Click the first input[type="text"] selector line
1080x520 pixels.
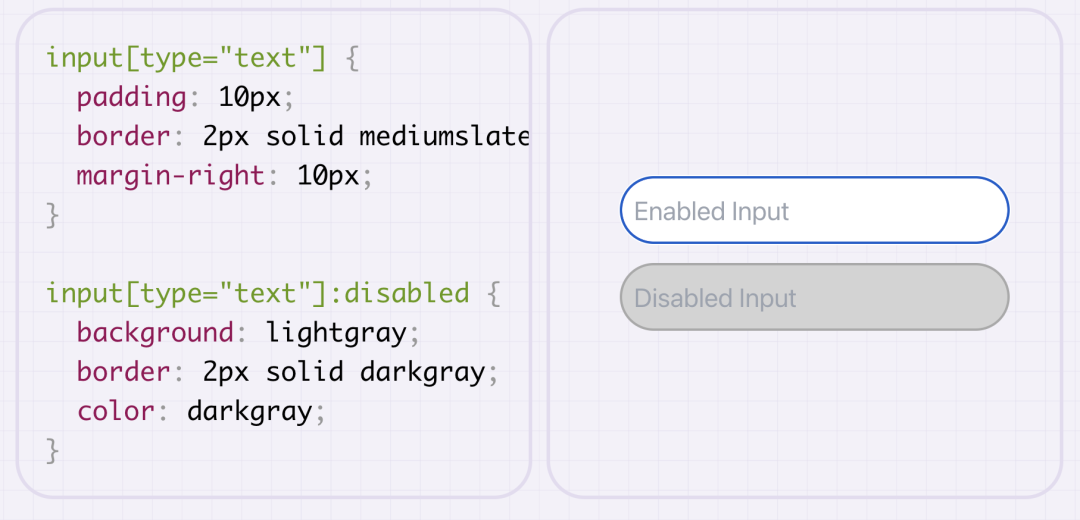coord(186,57)
